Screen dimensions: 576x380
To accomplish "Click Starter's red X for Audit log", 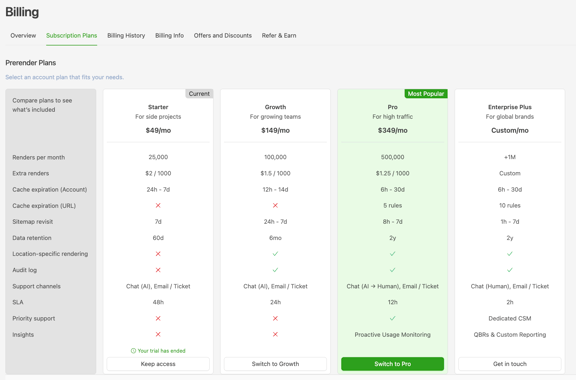I will (x=158, y=270).
